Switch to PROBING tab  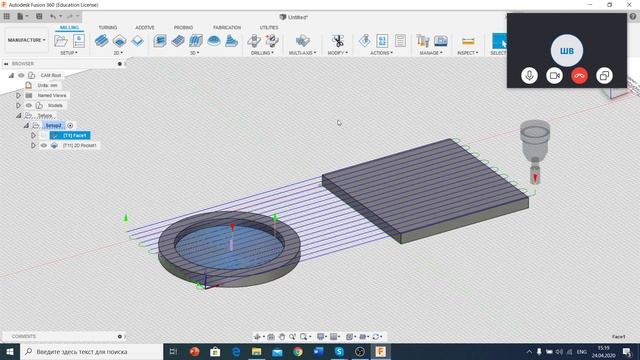click(x=183, y=27)
